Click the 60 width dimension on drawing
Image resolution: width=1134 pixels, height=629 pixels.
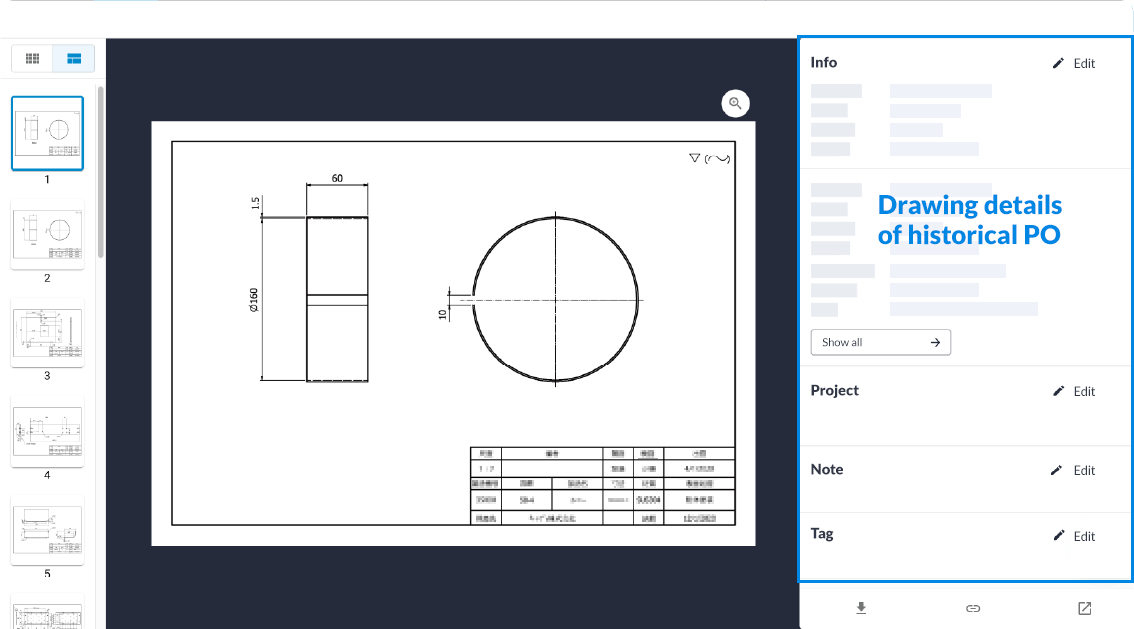click(x=337, y=178)
